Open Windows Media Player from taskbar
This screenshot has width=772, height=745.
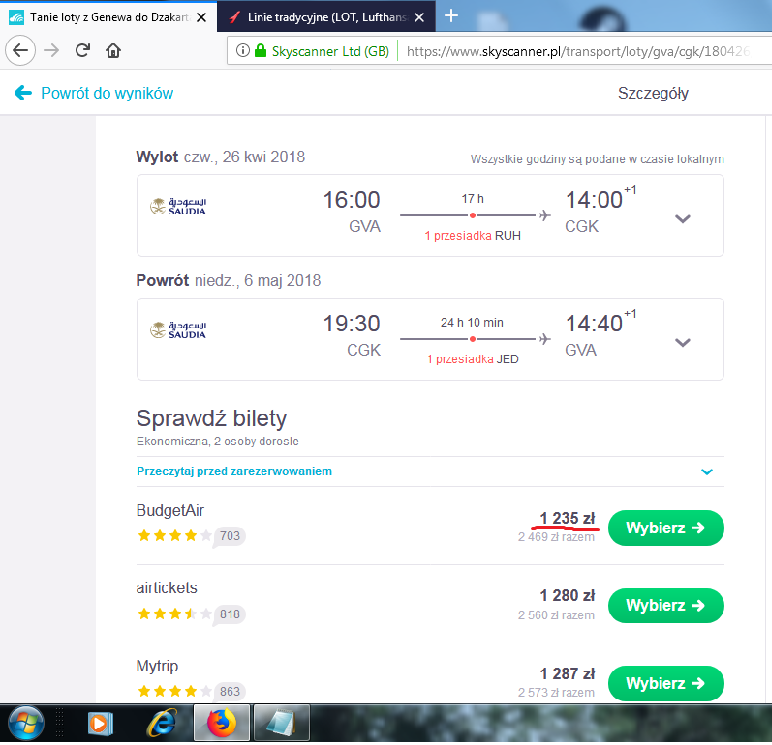pyautogui.click(x=100, y=723)
